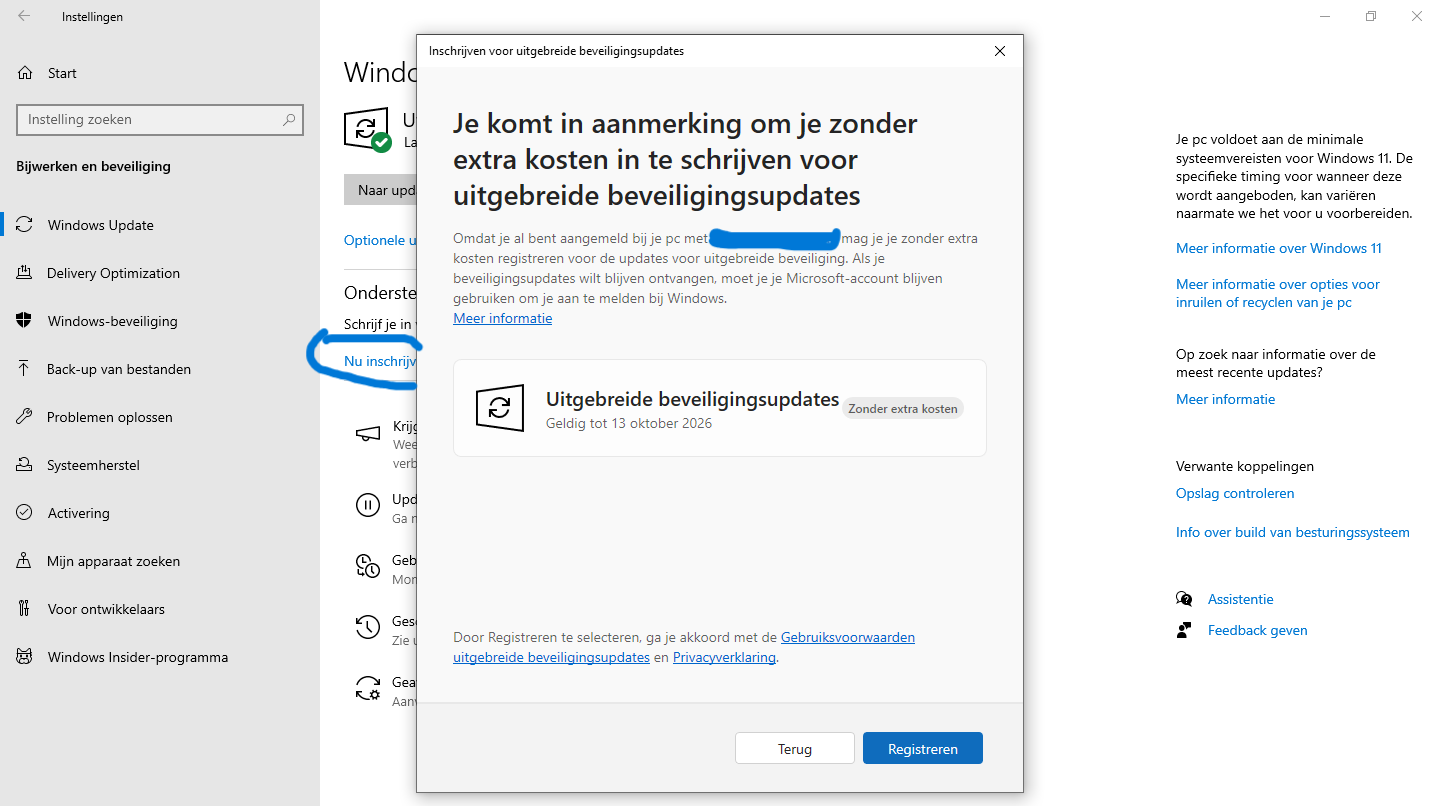Click the Nu inschrijven link behind the dialog

(380, 361)
